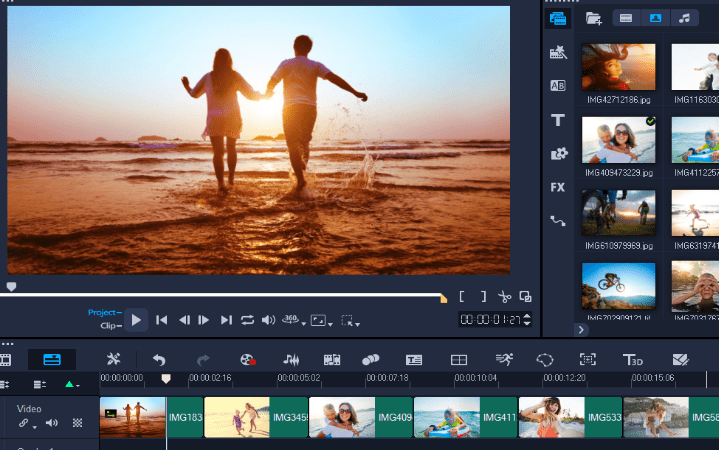Open the sound mixer waveform icon
Viewport: 720px width, 450px height.
pyautogui.click(x=291, y=359)
